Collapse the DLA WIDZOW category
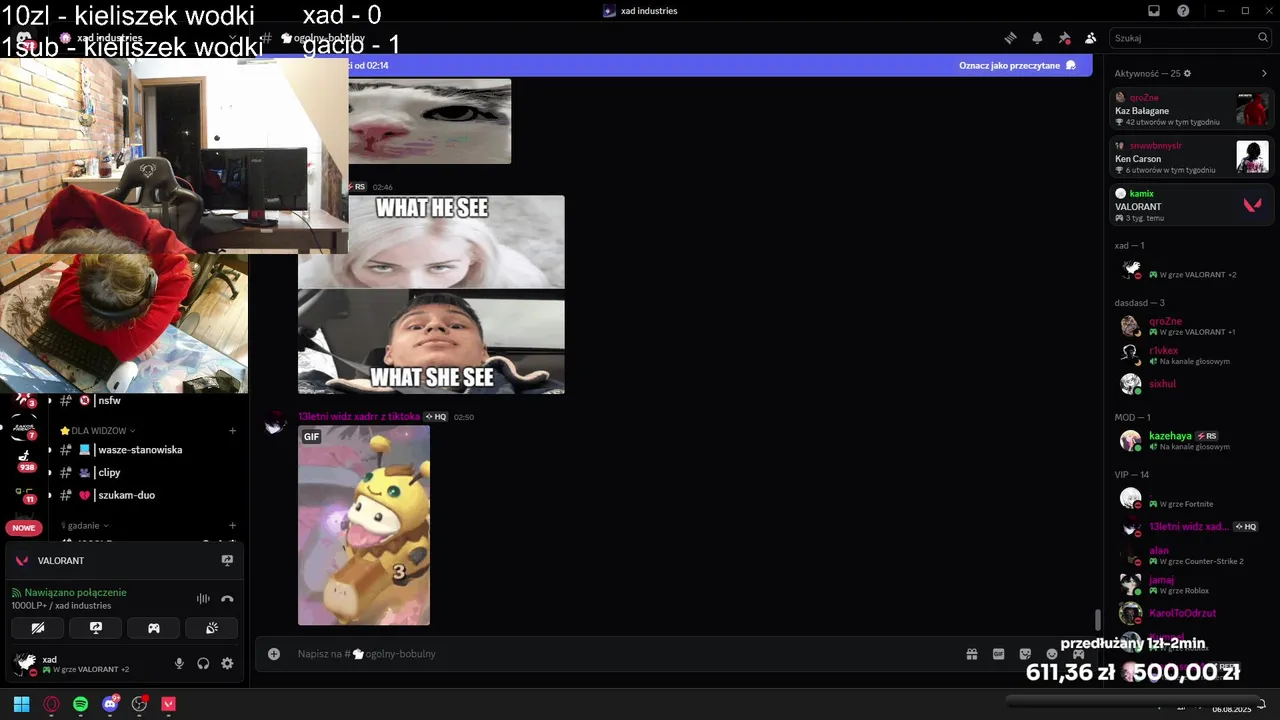Screen dimensions: 1280x720 (98, 430)
